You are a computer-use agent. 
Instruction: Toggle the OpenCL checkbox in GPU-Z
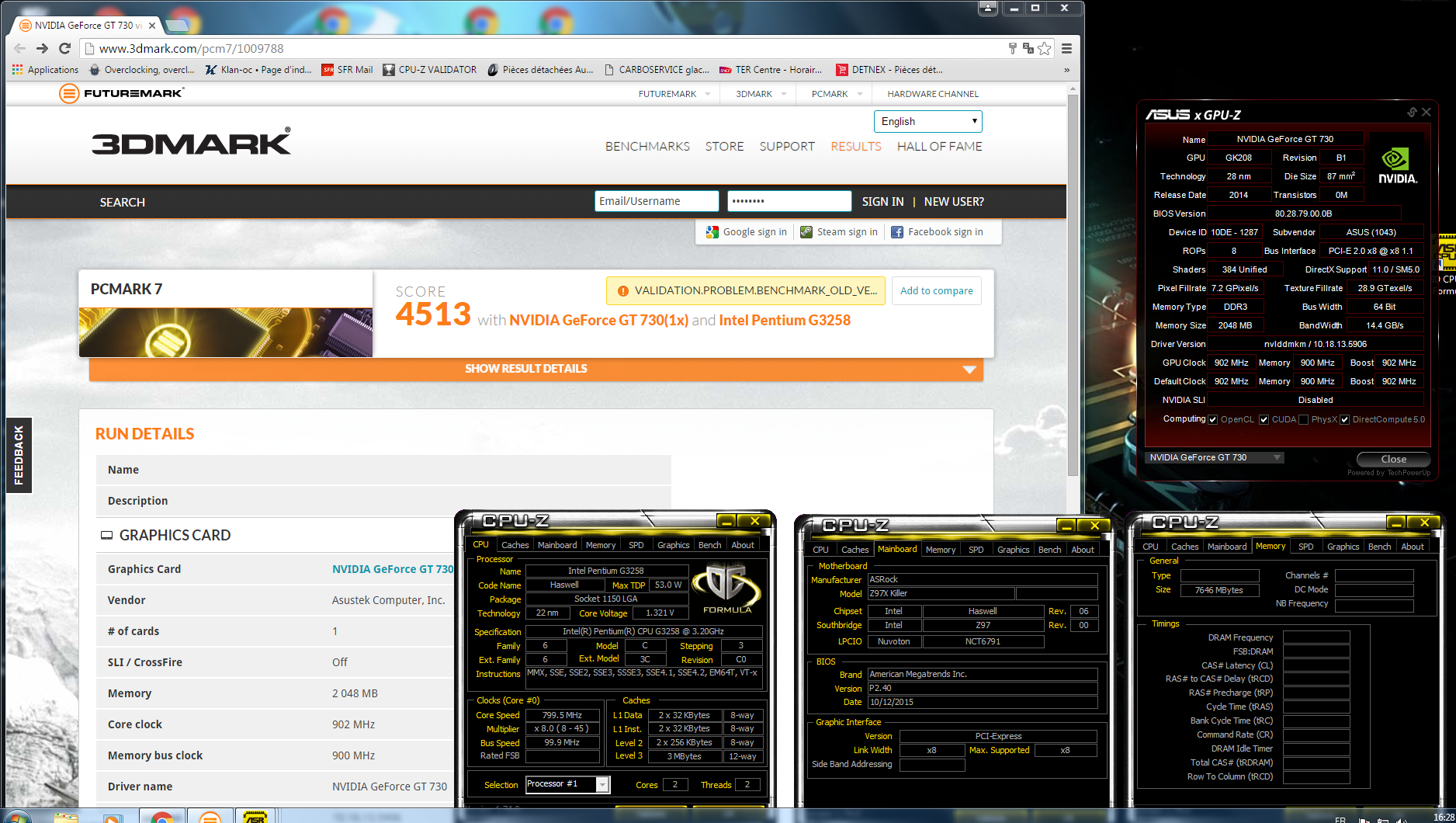coord(1213,419)
